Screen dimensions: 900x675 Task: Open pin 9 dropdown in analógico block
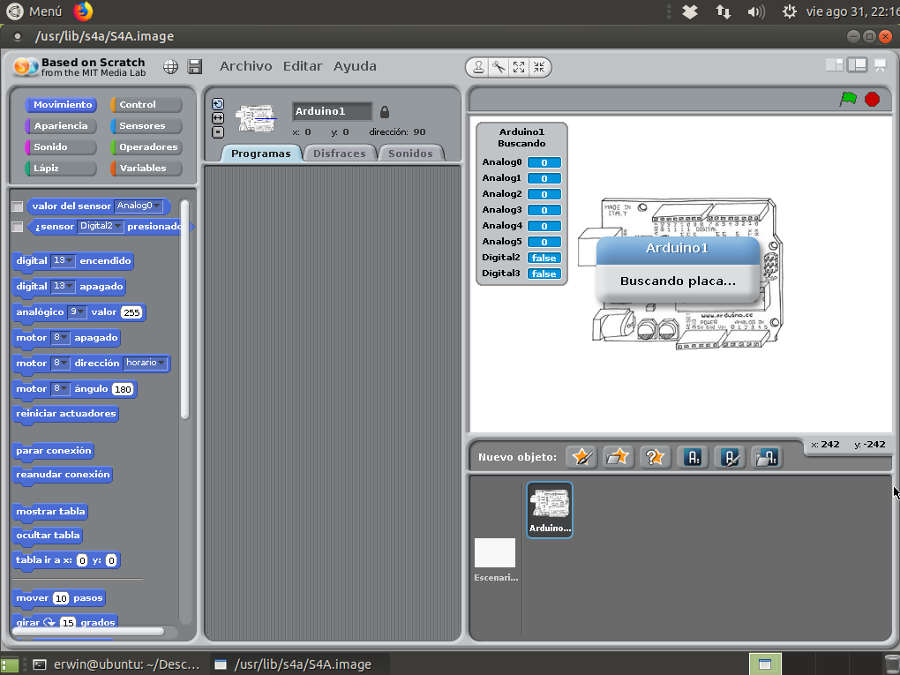point(77,312)
